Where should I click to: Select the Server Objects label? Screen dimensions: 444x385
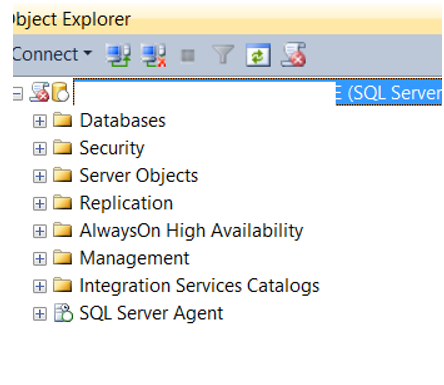pyautogui.click(x=139, y=176)
